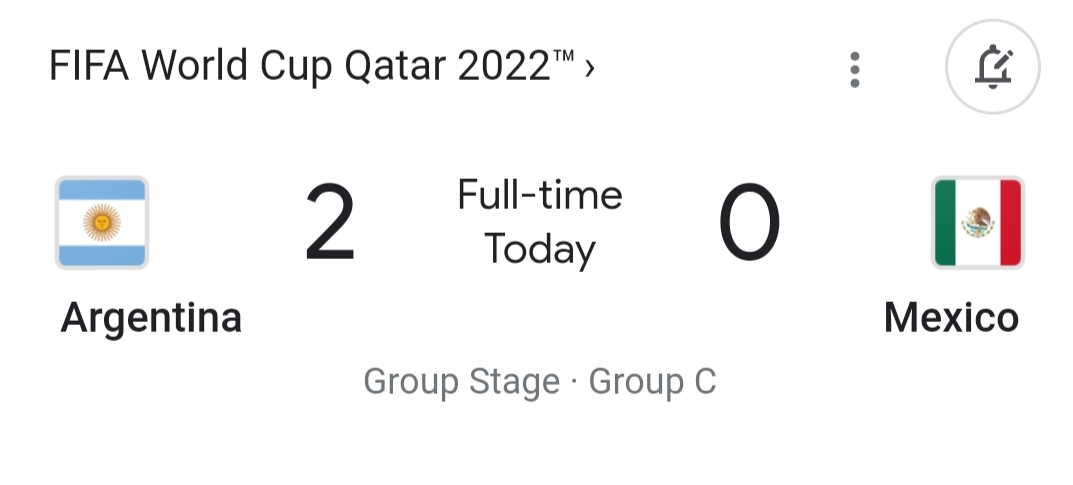
Task: Select the Argentina flag icon
Action: click(102, 222)
